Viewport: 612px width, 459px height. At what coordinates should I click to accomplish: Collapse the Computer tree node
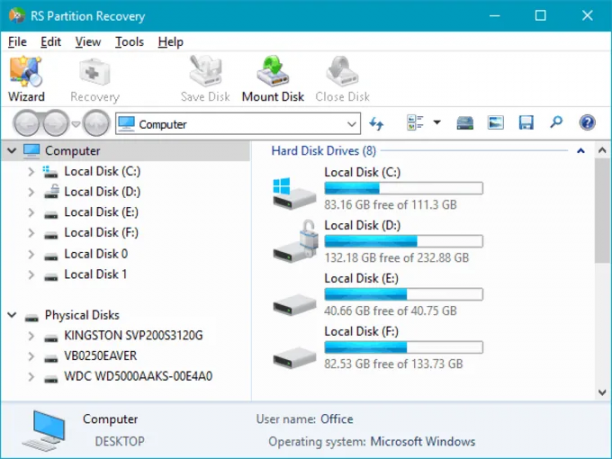[x=12, y=151]
